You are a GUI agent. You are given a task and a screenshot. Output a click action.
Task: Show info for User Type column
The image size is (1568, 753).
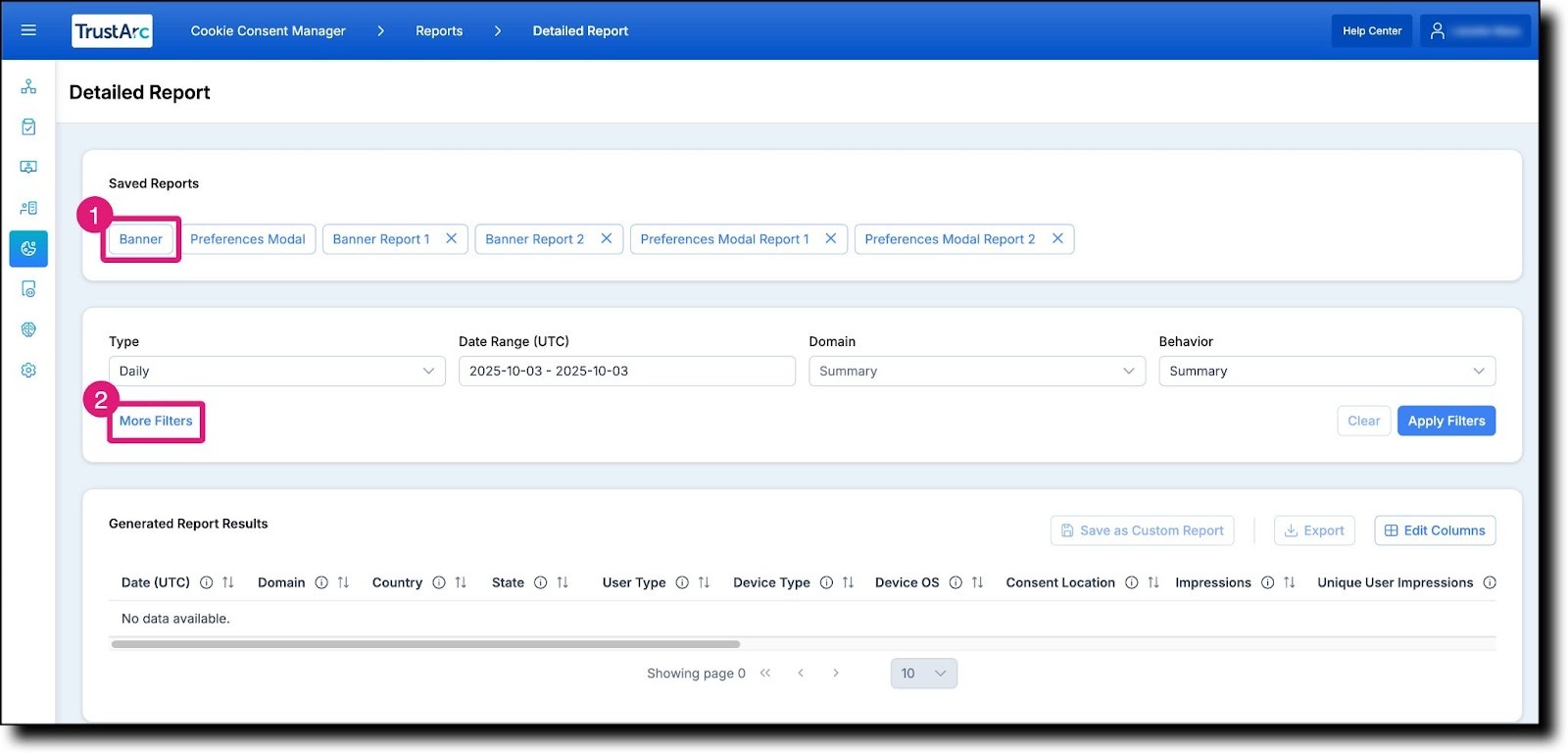tap(682, 582)
